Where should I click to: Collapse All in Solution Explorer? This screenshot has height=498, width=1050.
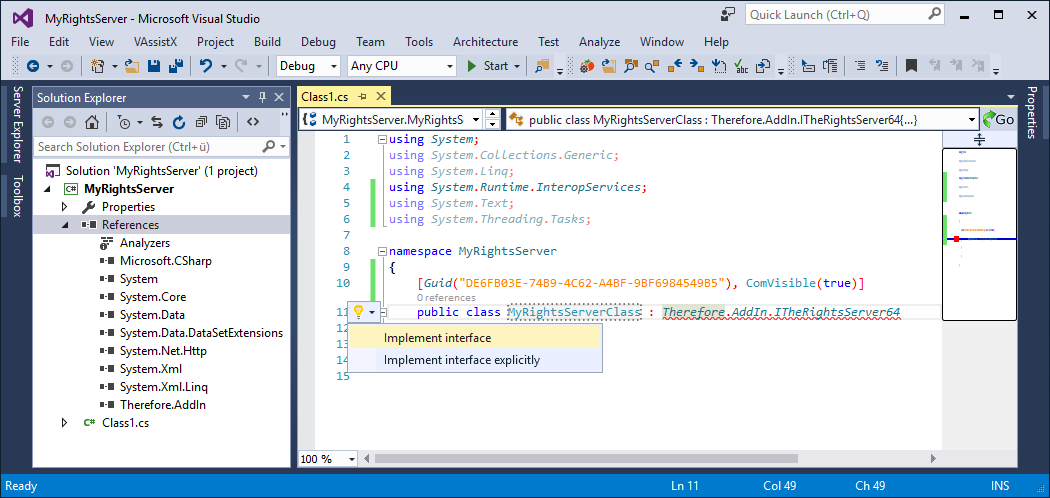201,122
